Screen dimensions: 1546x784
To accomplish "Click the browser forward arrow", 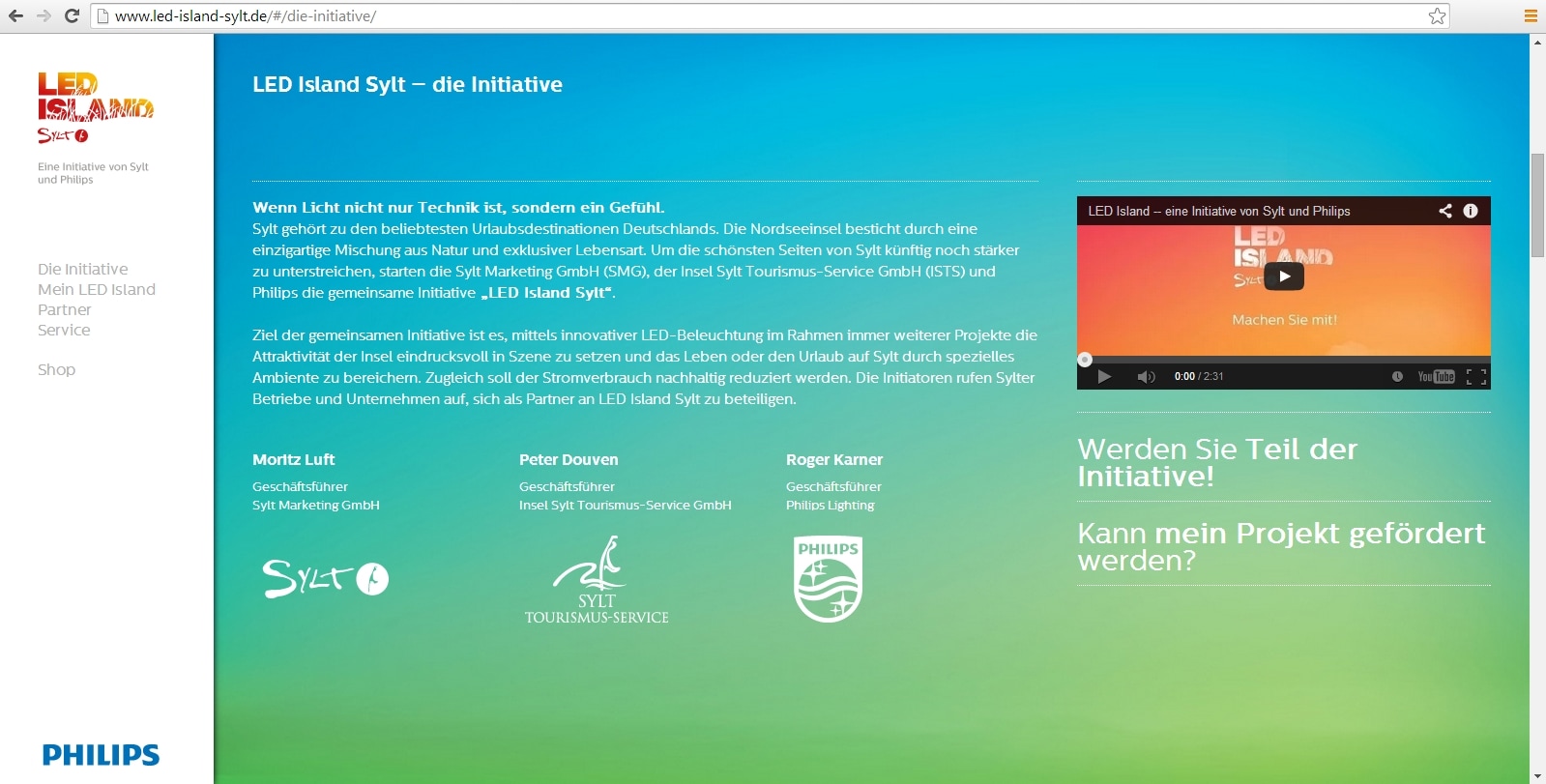I will (x=44, y=15).
